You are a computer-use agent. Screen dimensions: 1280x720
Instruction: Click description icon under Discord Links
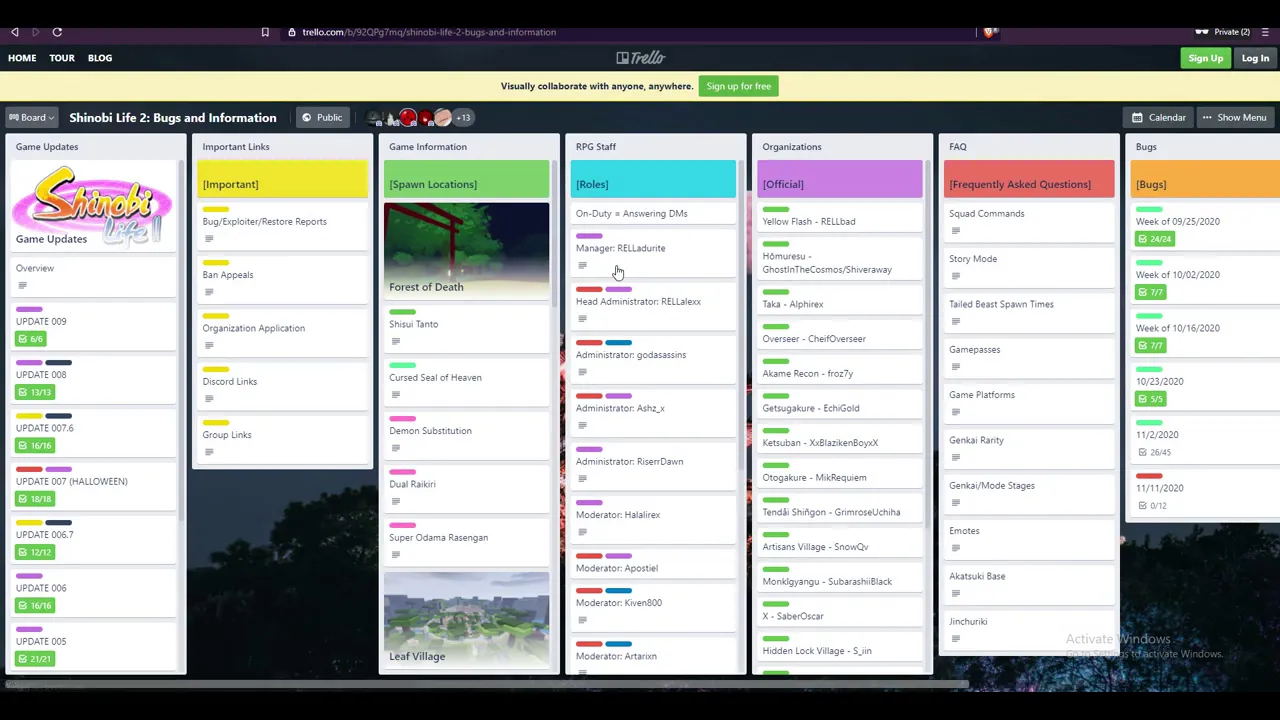[208, 399]
